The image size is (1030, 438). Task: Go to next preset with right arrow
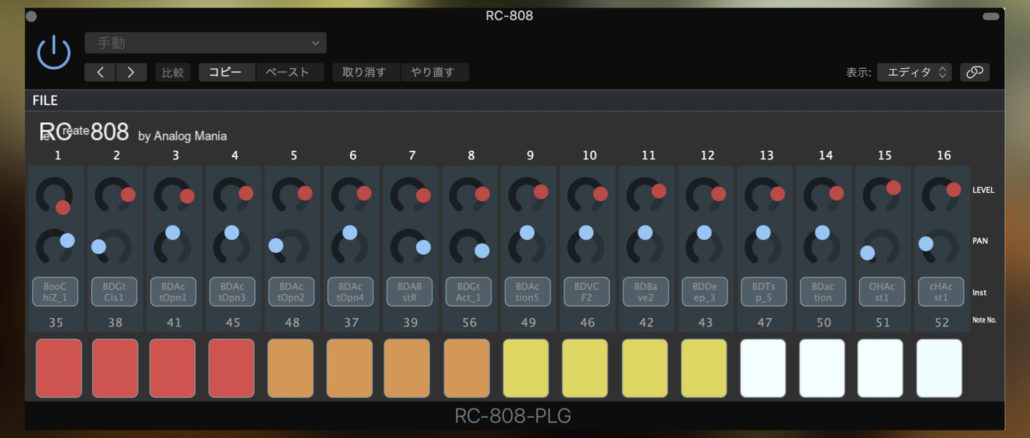click(x=131, y=72)
